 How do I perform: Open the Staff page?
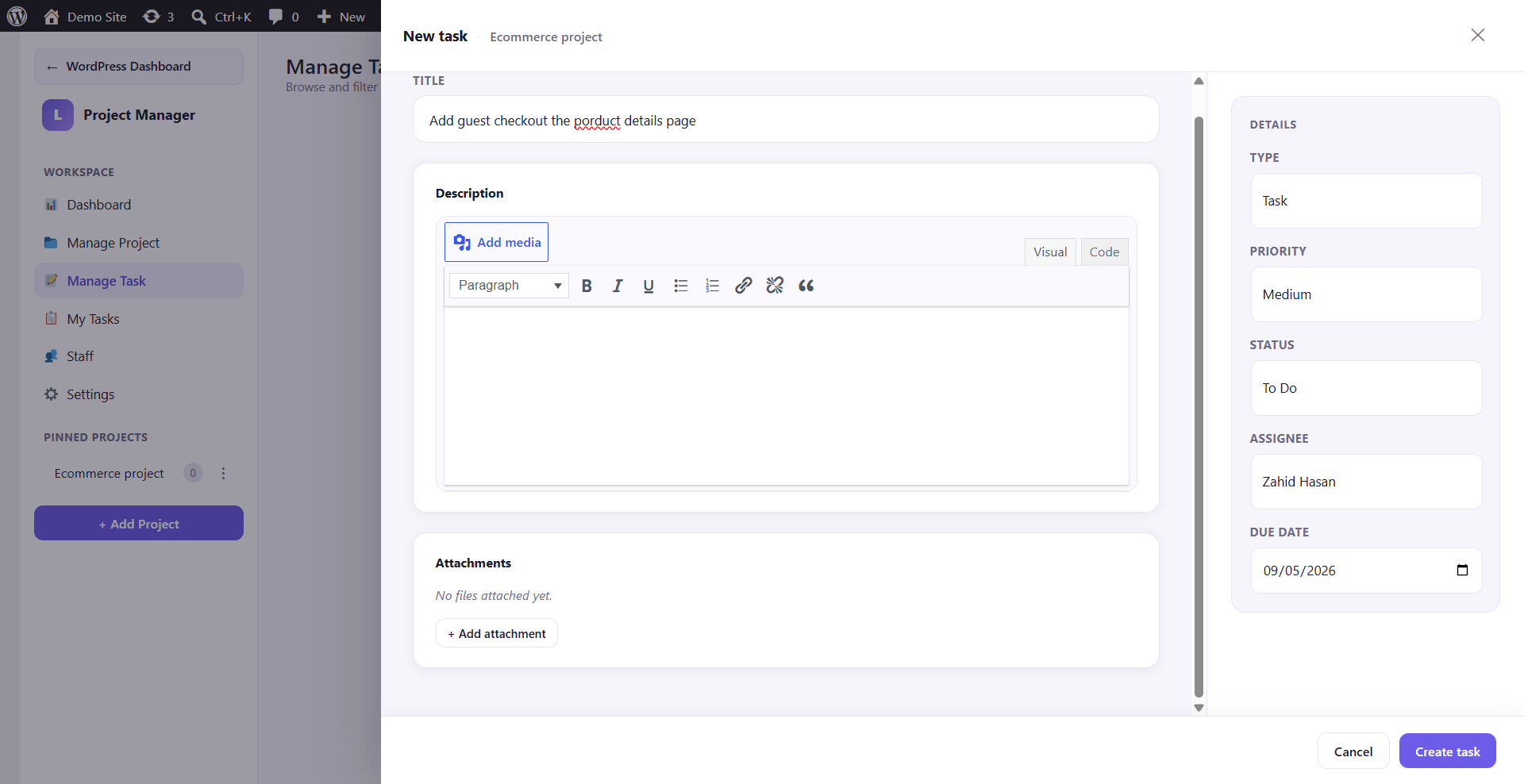point(139,356)
